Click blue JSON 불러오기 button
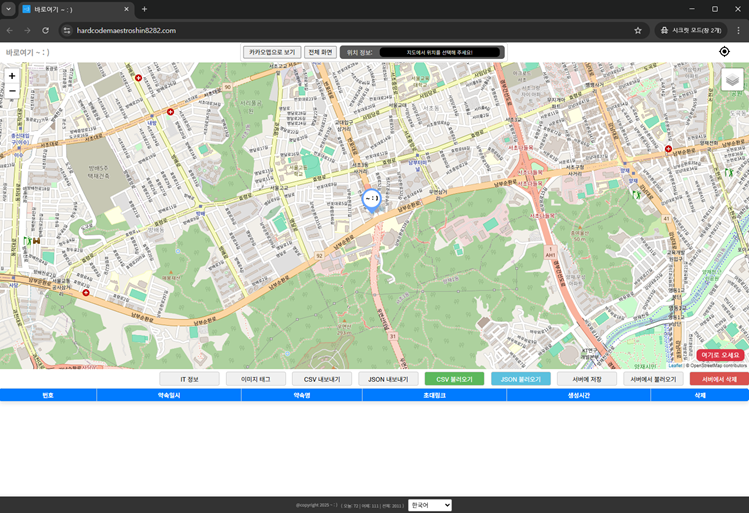749x513 pixels. (x=521, y=379)
